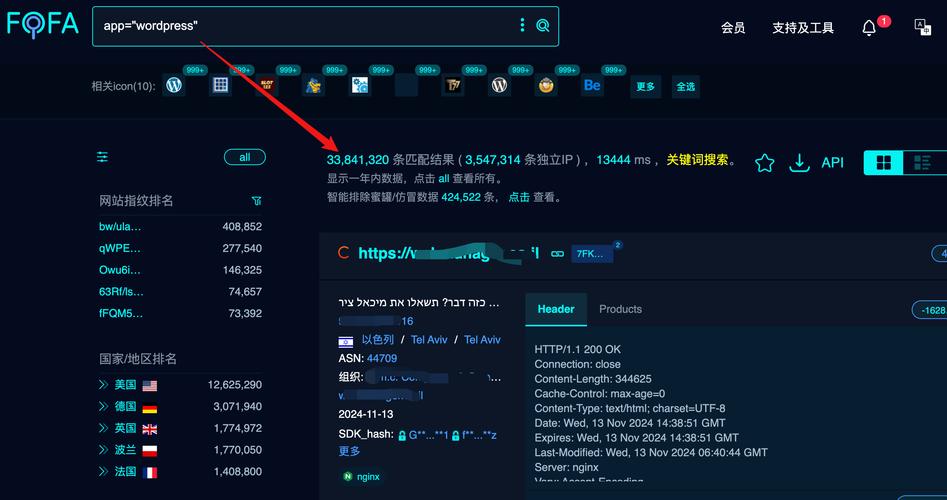Open the search options three-dot menu
Viewport: 947px width, 500px height.
tap(522, 25)
